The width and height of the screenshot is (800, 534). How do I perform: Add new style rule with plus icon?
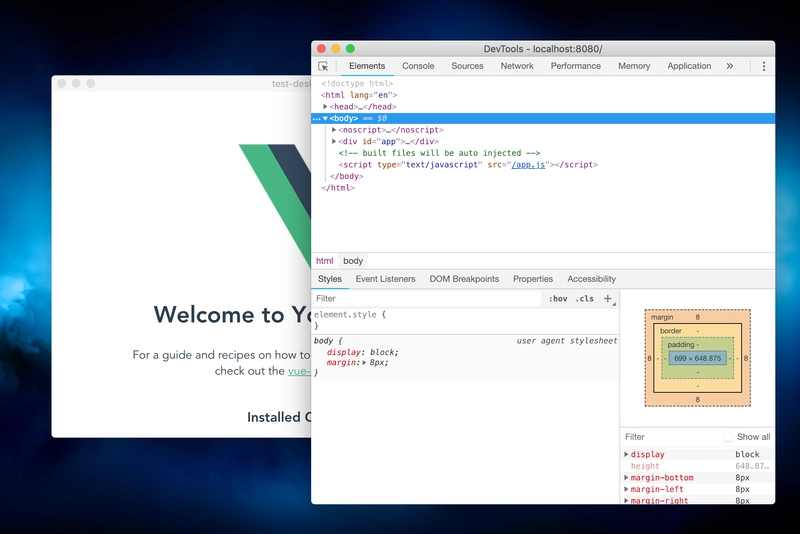[608, 299]
